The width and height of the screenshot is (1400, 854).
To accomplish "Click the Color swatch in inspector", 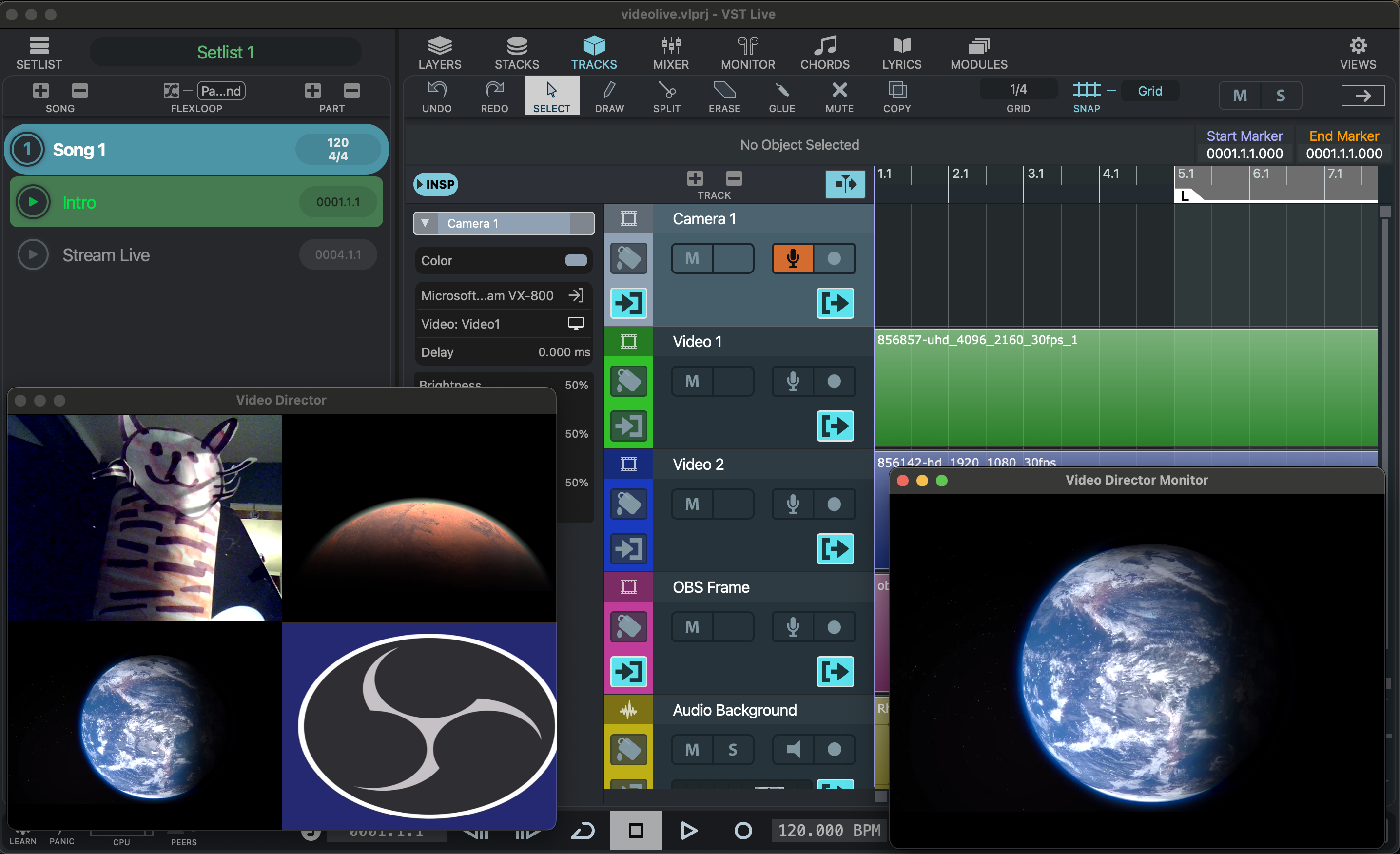I will click(x=576, y=260).
